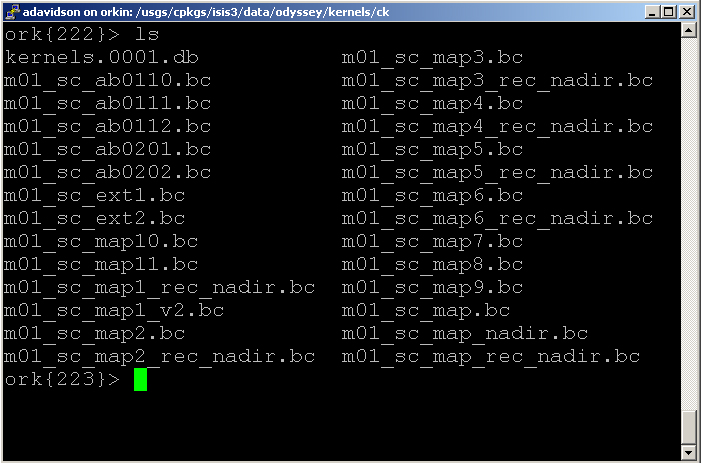Click the file m01_sc_map2_rec_nadir.bc
Image resolution: width=701 pixels, height=463 pixels.
(160, 357)
